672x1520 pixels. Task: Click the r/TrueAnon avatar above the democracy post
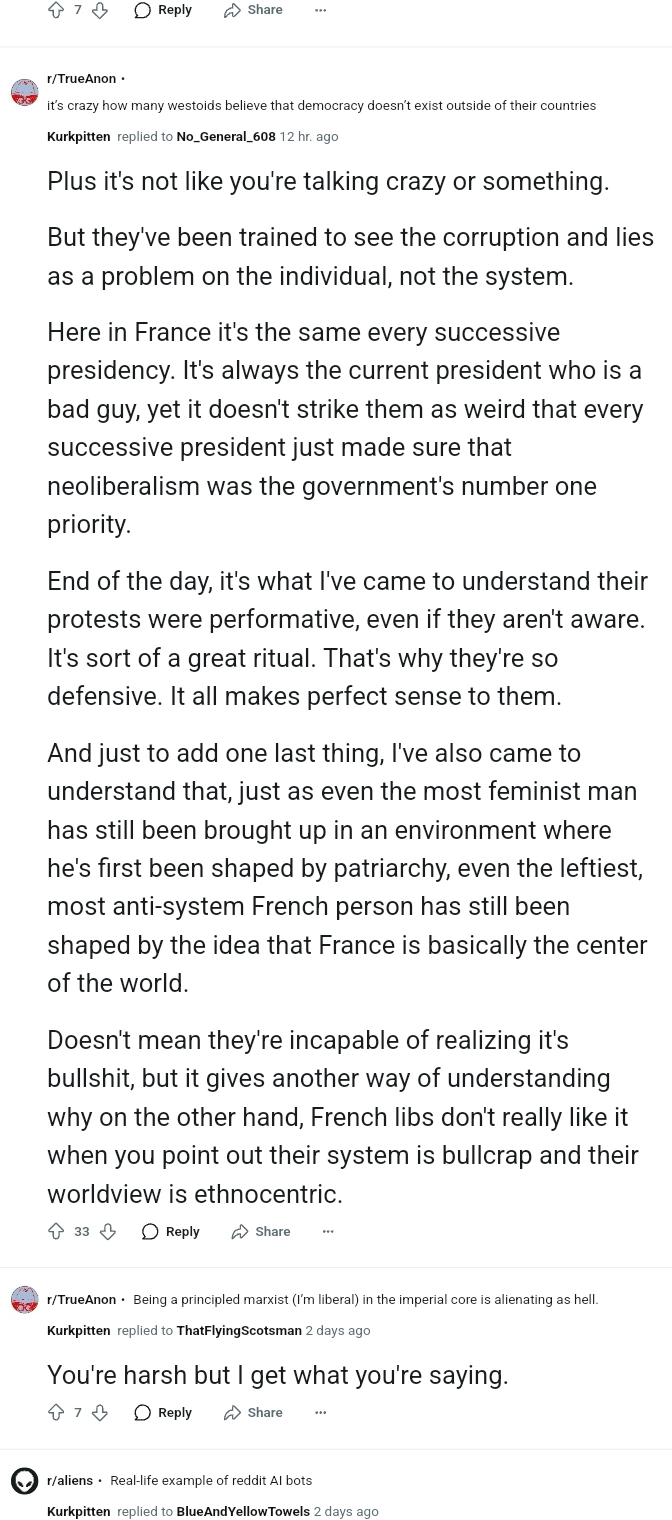pyautogui.click(x=24, y=92)
